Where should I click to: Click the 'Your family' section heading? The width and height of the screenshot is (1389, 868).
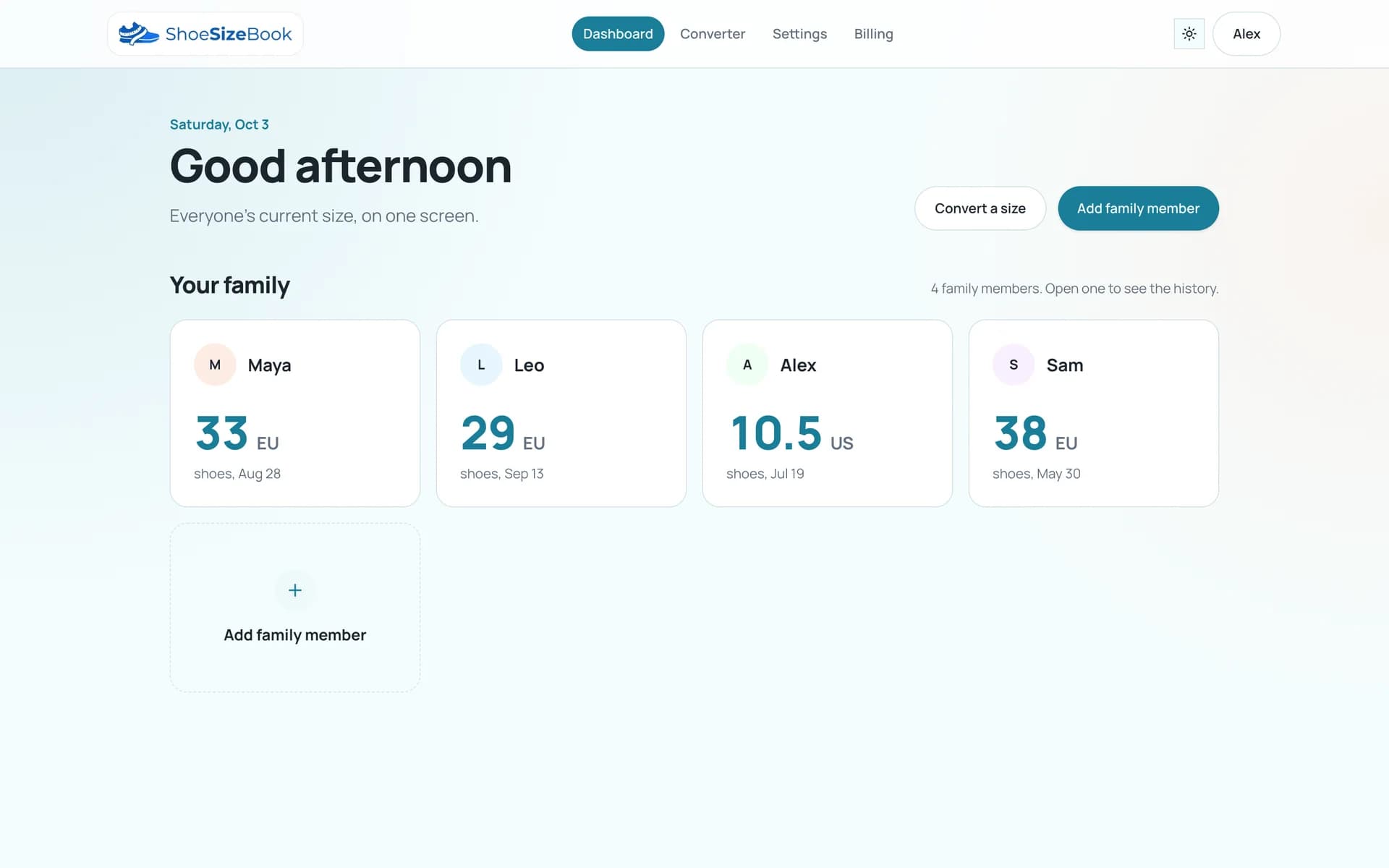pos(229,285)
